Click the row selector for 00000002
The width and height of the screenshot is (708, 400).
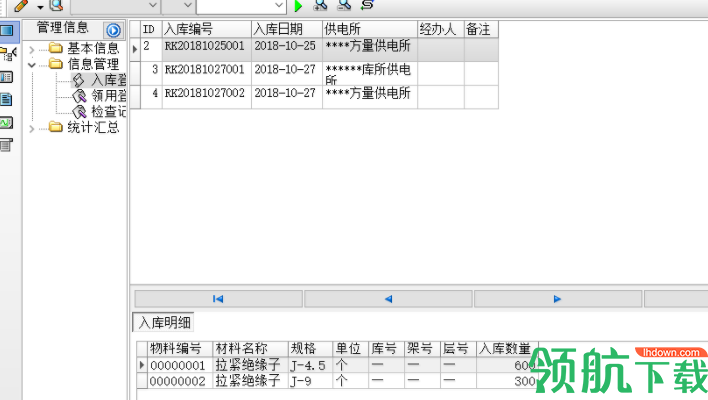pyautogui.click(x=142, y=381)
